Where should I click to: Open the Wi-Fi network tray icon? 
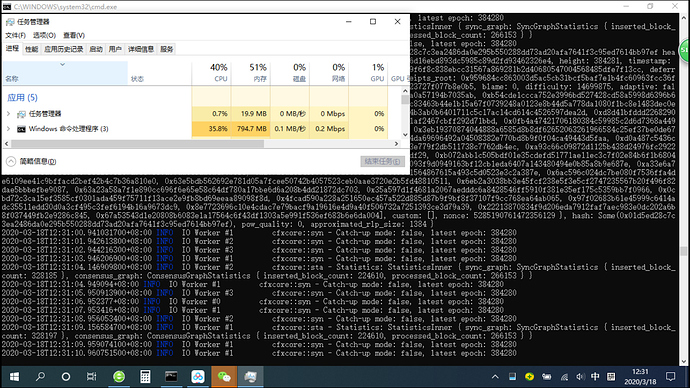[564, 377]
